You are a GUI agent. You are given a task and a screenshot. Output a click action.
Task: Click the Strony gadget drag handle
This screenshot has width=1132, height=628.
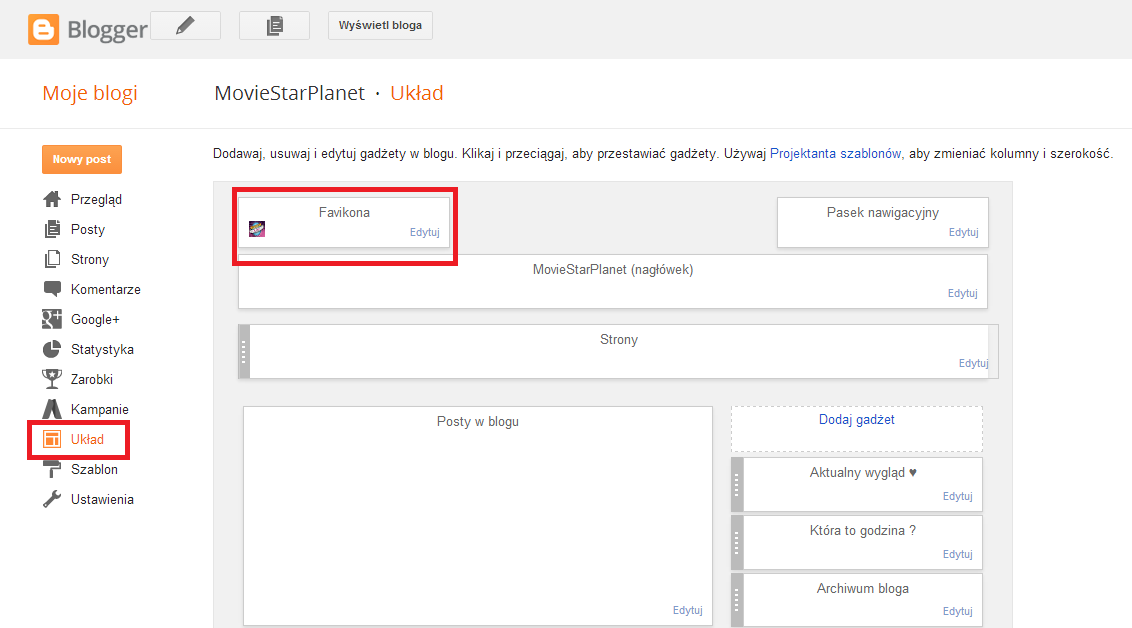pyautogui.click(x=244, y=352)
